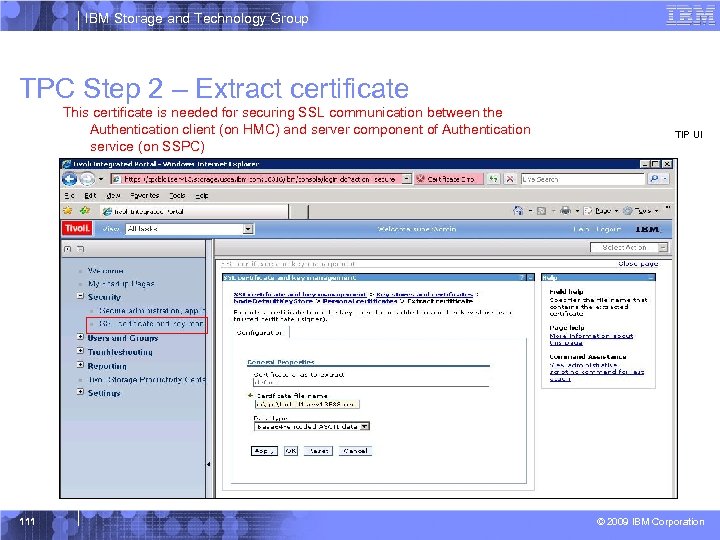Image resolution: width=720 pixels, height=540 pixels.
Task: Open a new blank browser tab
Action: (x=299, y=212)
